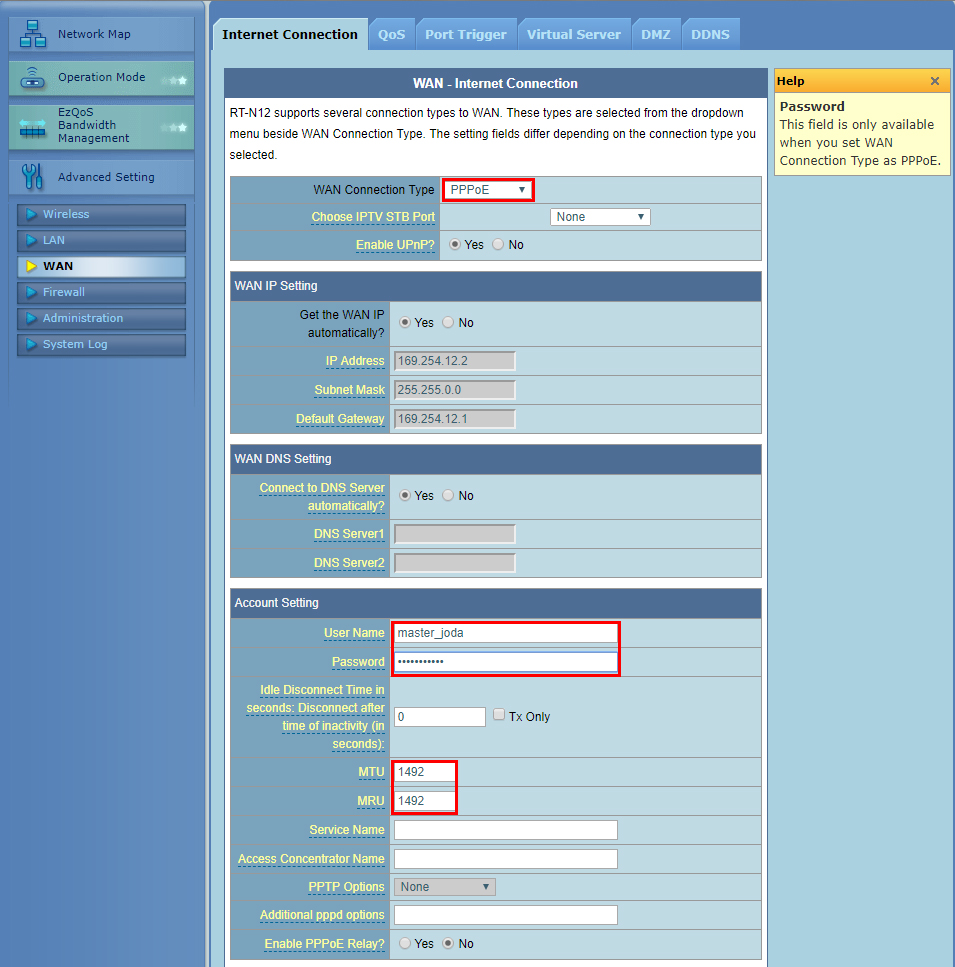Open the Firewall menu item
The height and width of the screenshot is (967, 955).
[101, 292]
